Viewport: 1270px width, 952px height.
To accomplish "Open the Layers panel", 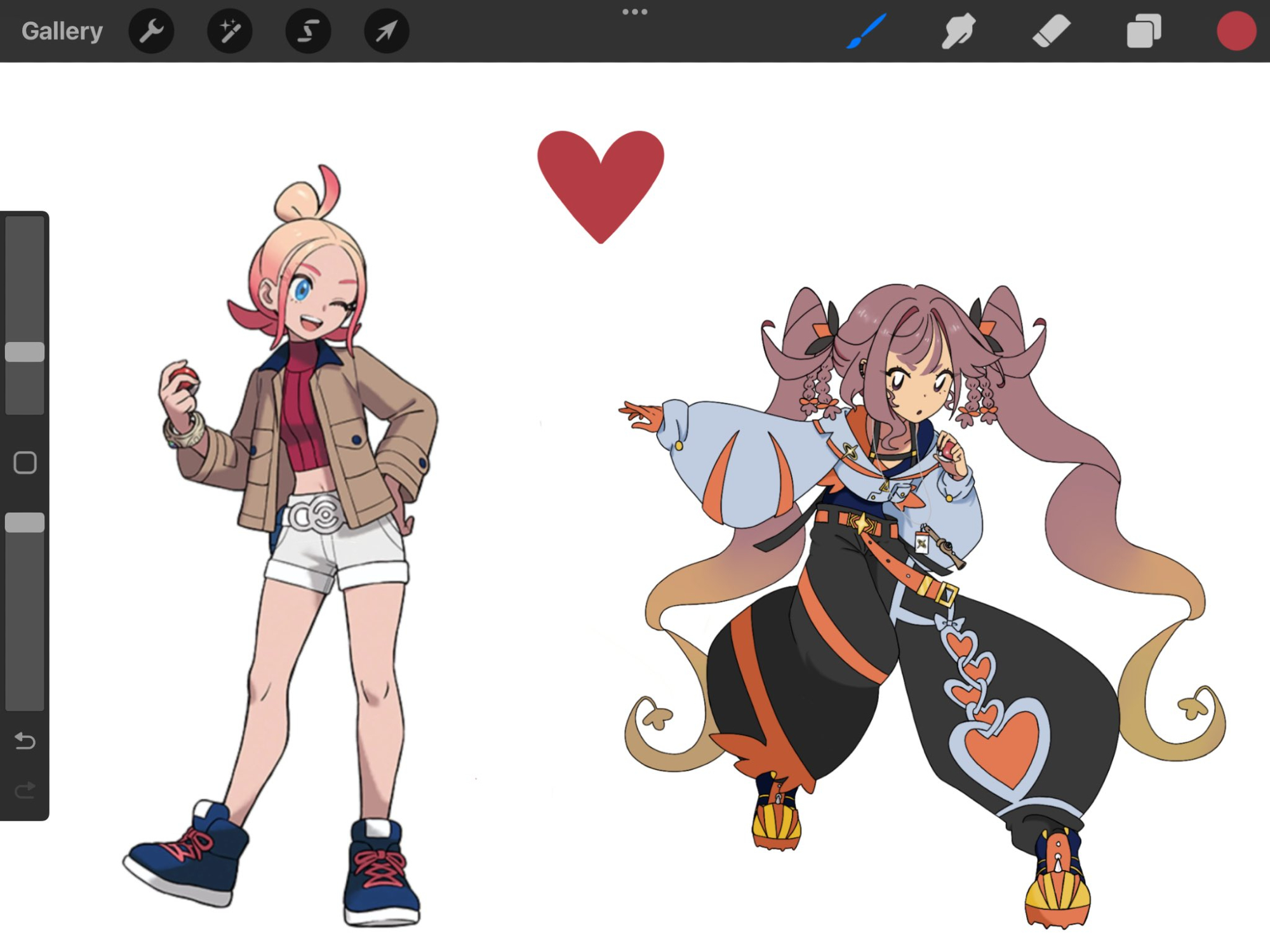I will tap(1144, 31).
